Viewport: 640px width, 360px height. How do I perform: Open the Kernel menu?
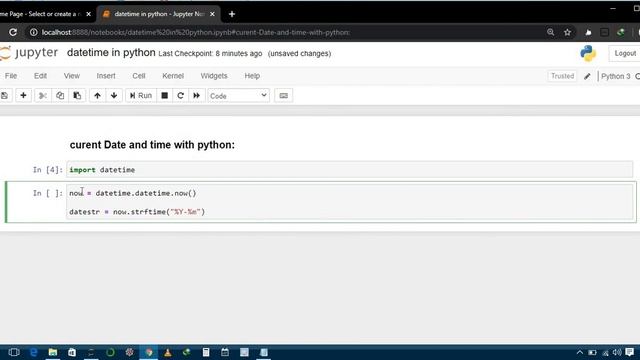click(173, 76)
